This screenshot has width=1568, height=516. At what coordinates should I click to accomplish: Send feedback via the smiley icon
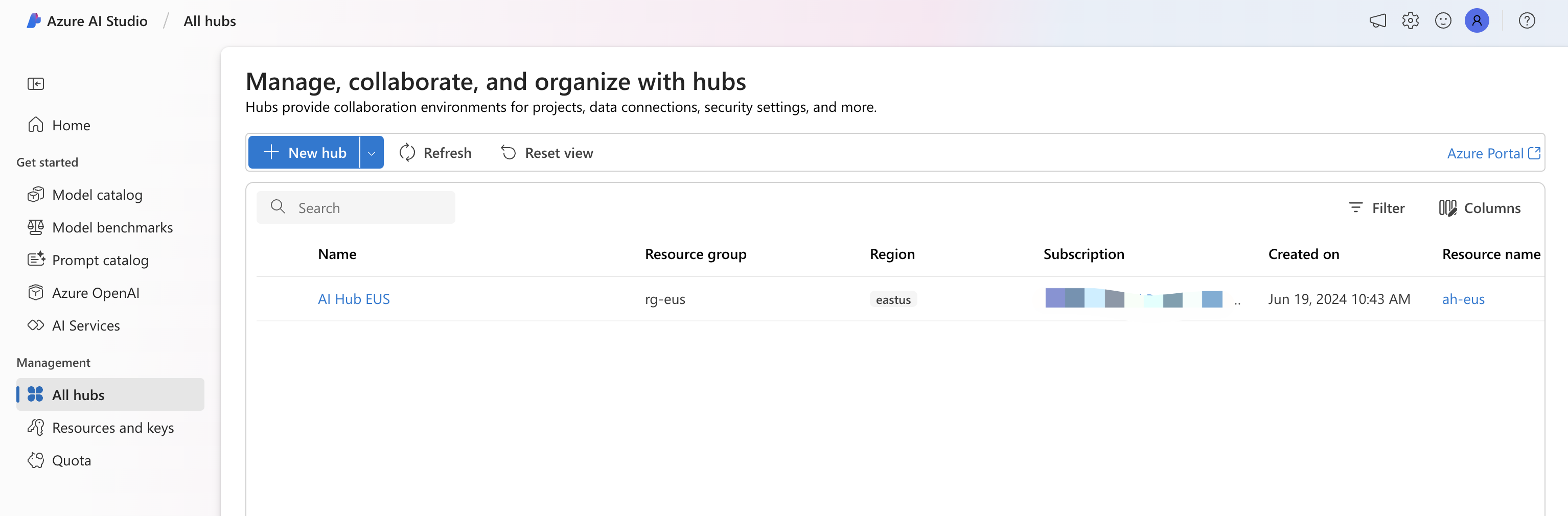tap(1443, 20)
